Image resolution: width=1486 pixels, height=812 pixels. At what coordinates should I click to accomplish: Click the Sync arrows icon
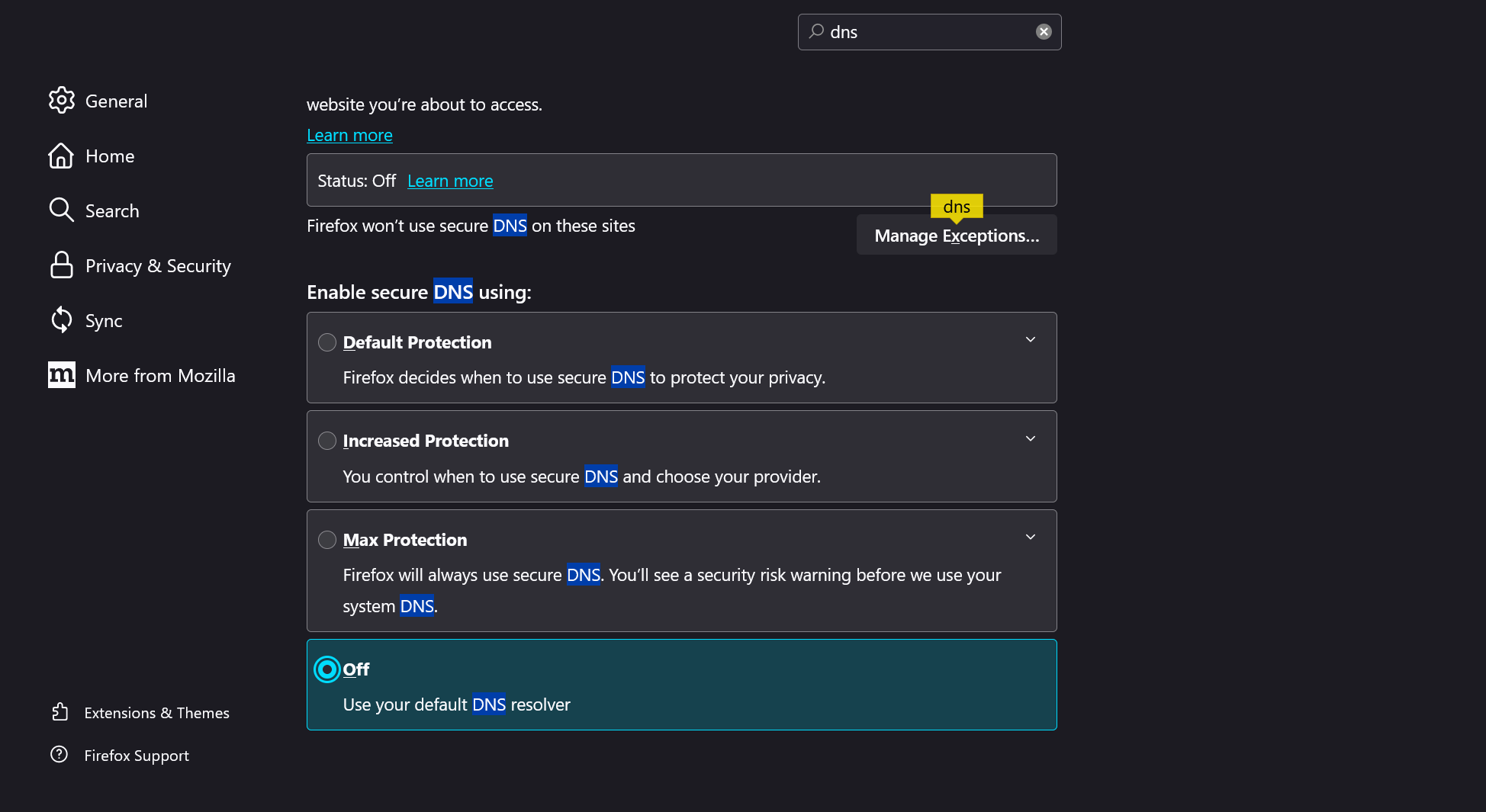pyautogui.click(x=62, y=320)
